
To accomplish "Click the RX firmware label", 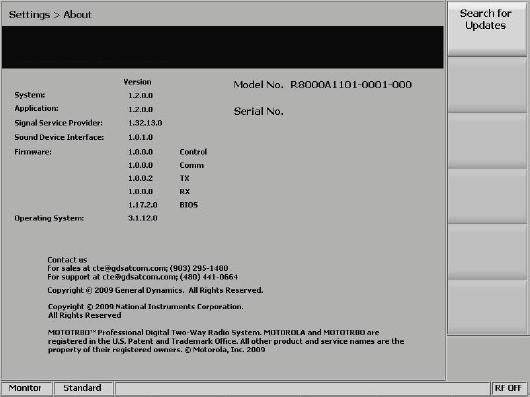I will point(185,192).
